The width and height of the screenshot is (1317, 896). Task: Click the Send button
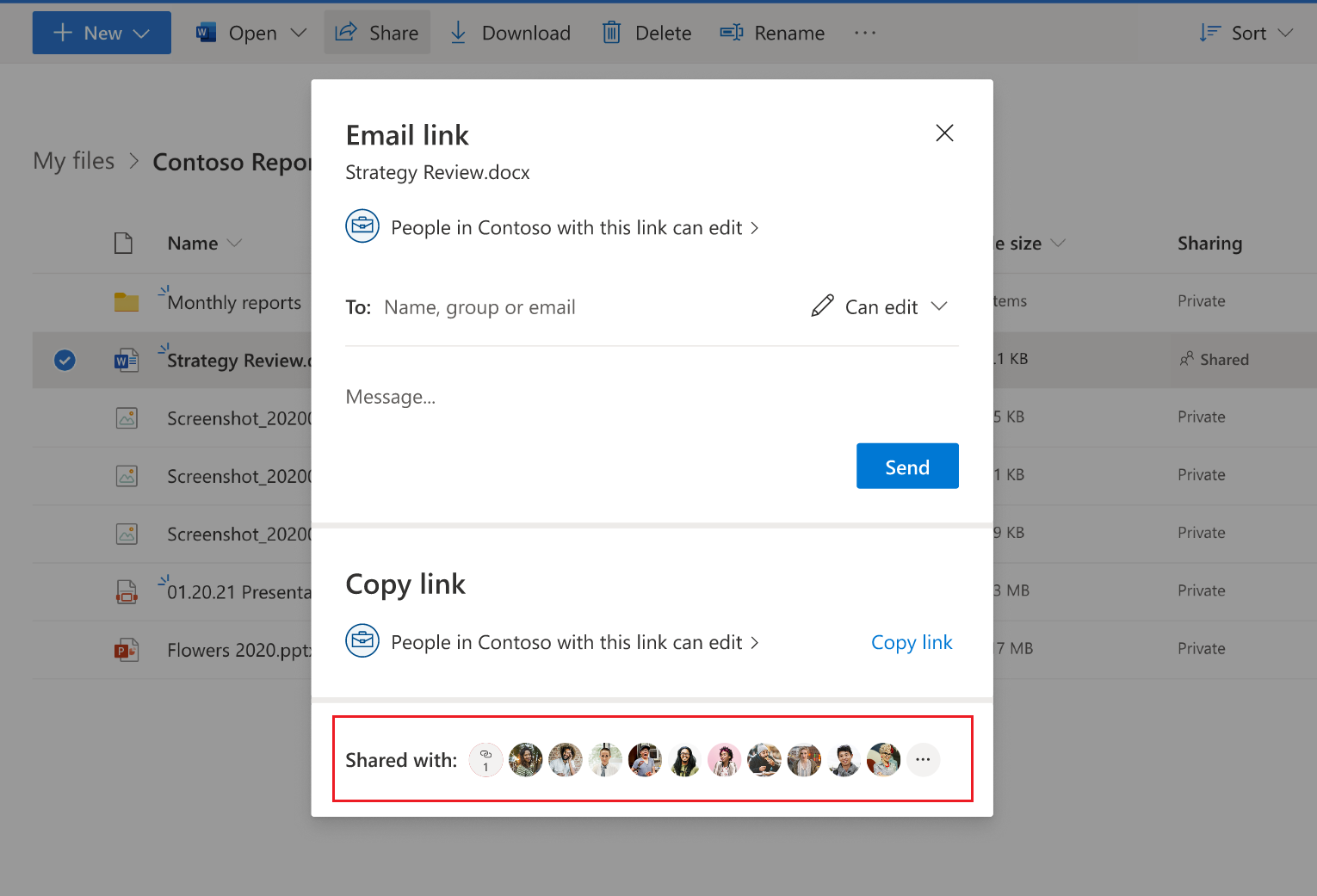907,466
